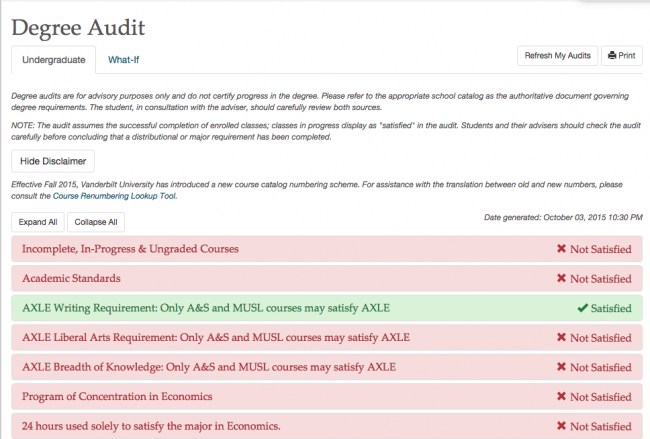Select the Undergraduate tab
This screenshot has width=650, height=439.
point(53,60)
